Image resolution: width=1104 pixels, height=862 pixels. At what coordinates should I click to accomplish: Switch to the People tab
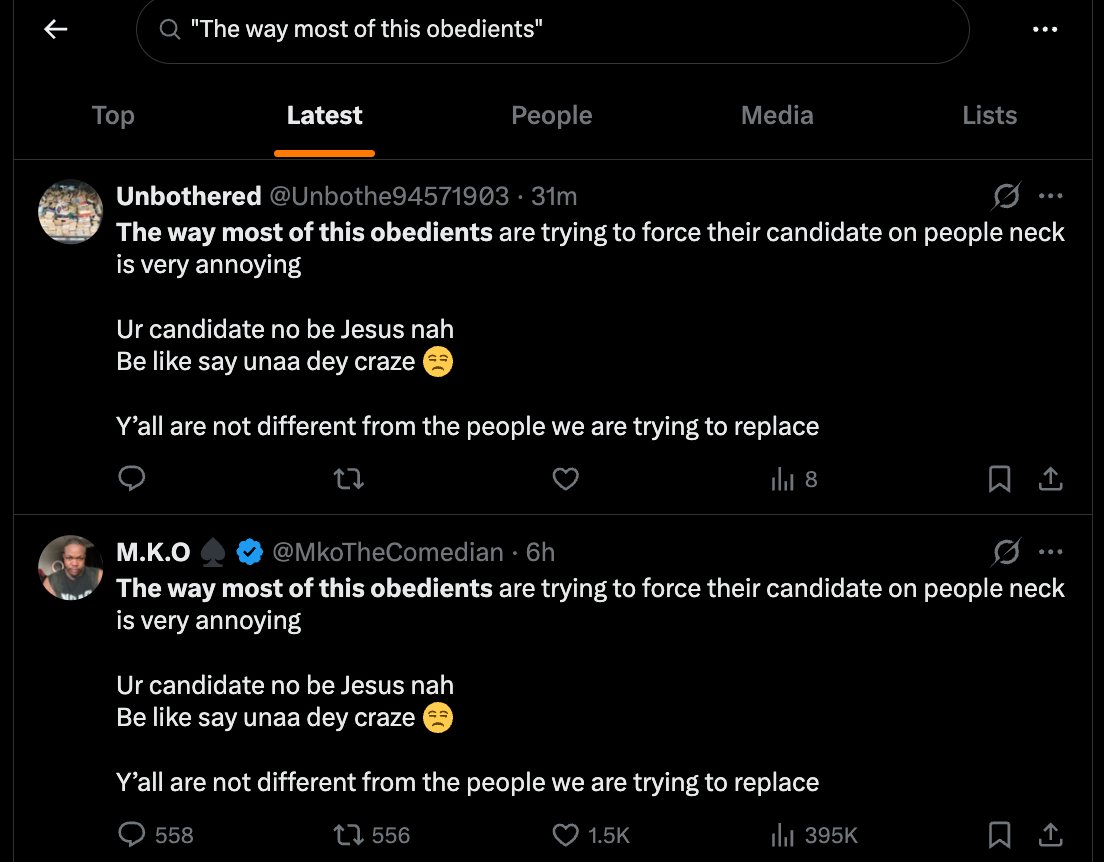click(551, 115)
